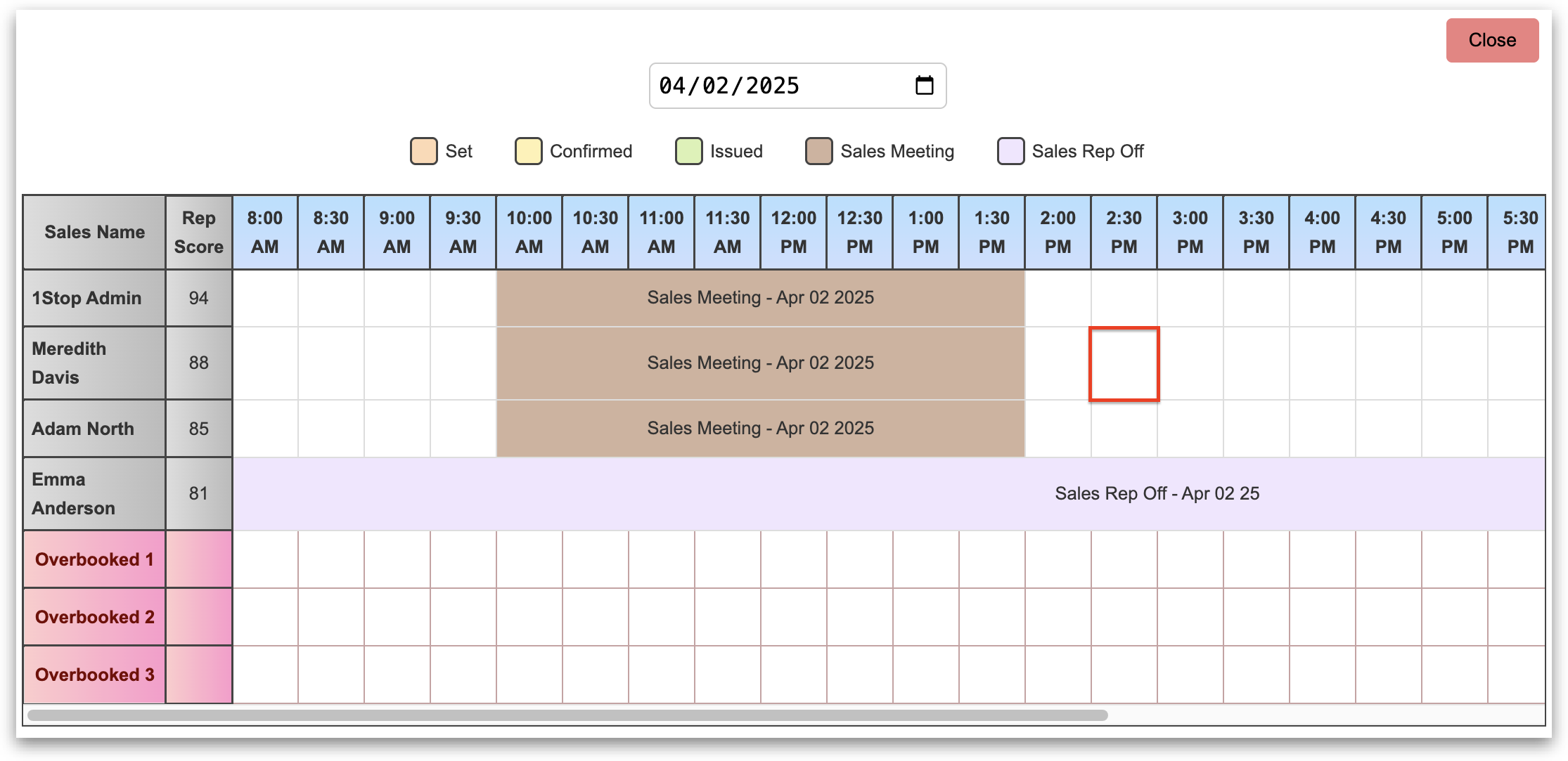Select the Overbooked 1 row label

(x=94, y=560)
